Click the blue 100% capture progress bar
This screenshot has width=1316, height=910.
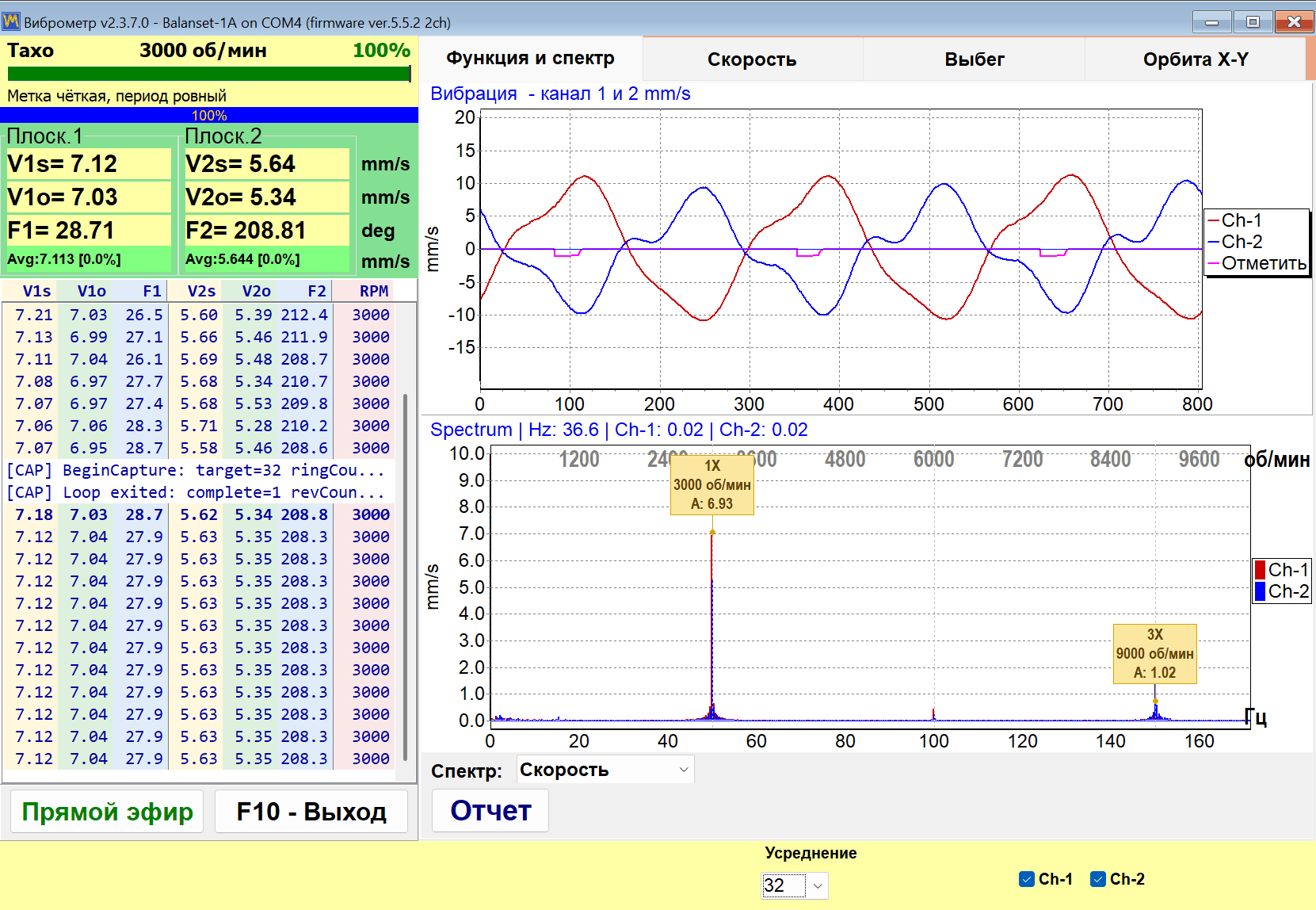tap(209, 115)
